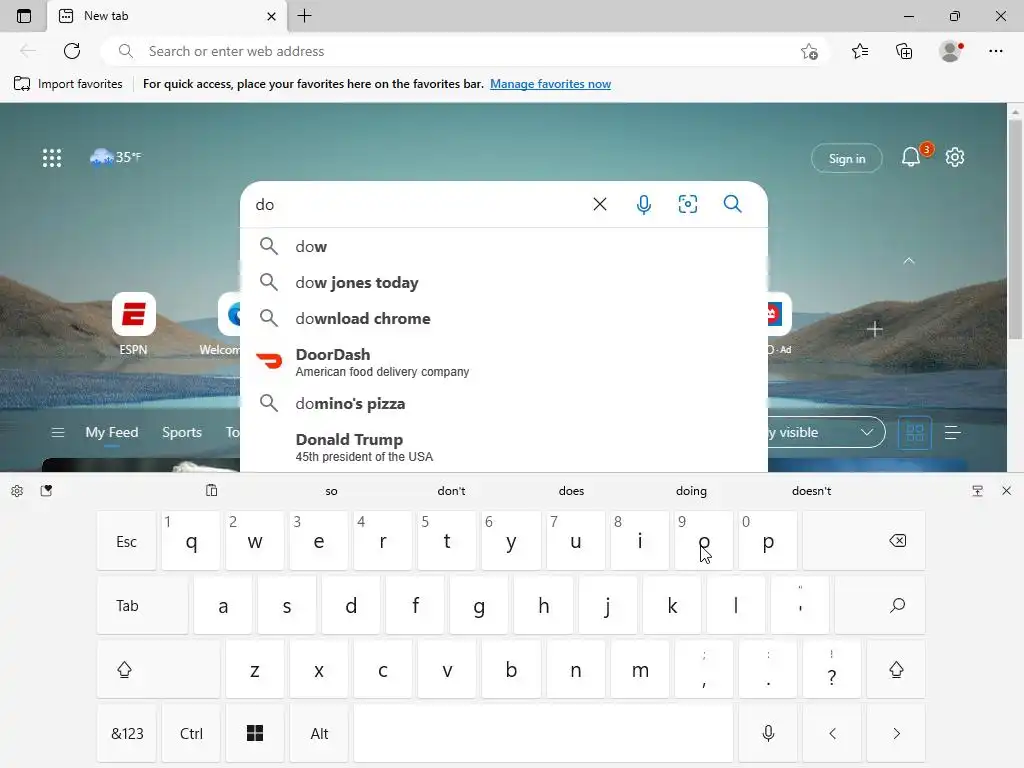This screenshot has width=1024, height=768.
Task: Switch to &123 symbols layout
Action: pyautogui.click(x=127, y=733)
